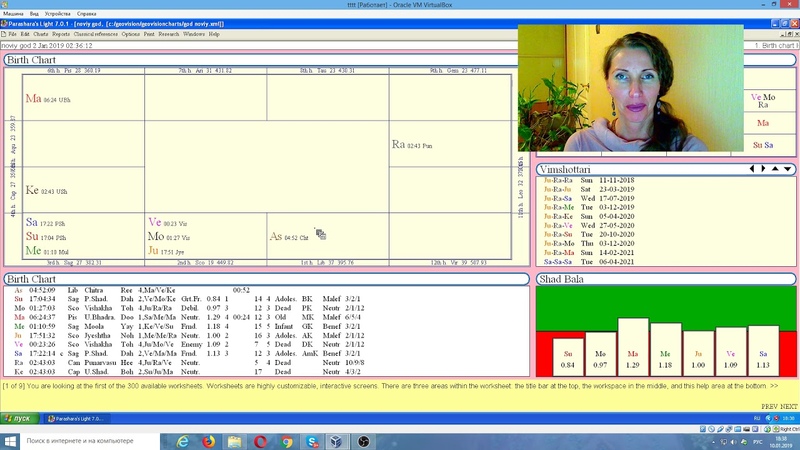Click the Windows search box on host taskbar

[x=90, y=441]
